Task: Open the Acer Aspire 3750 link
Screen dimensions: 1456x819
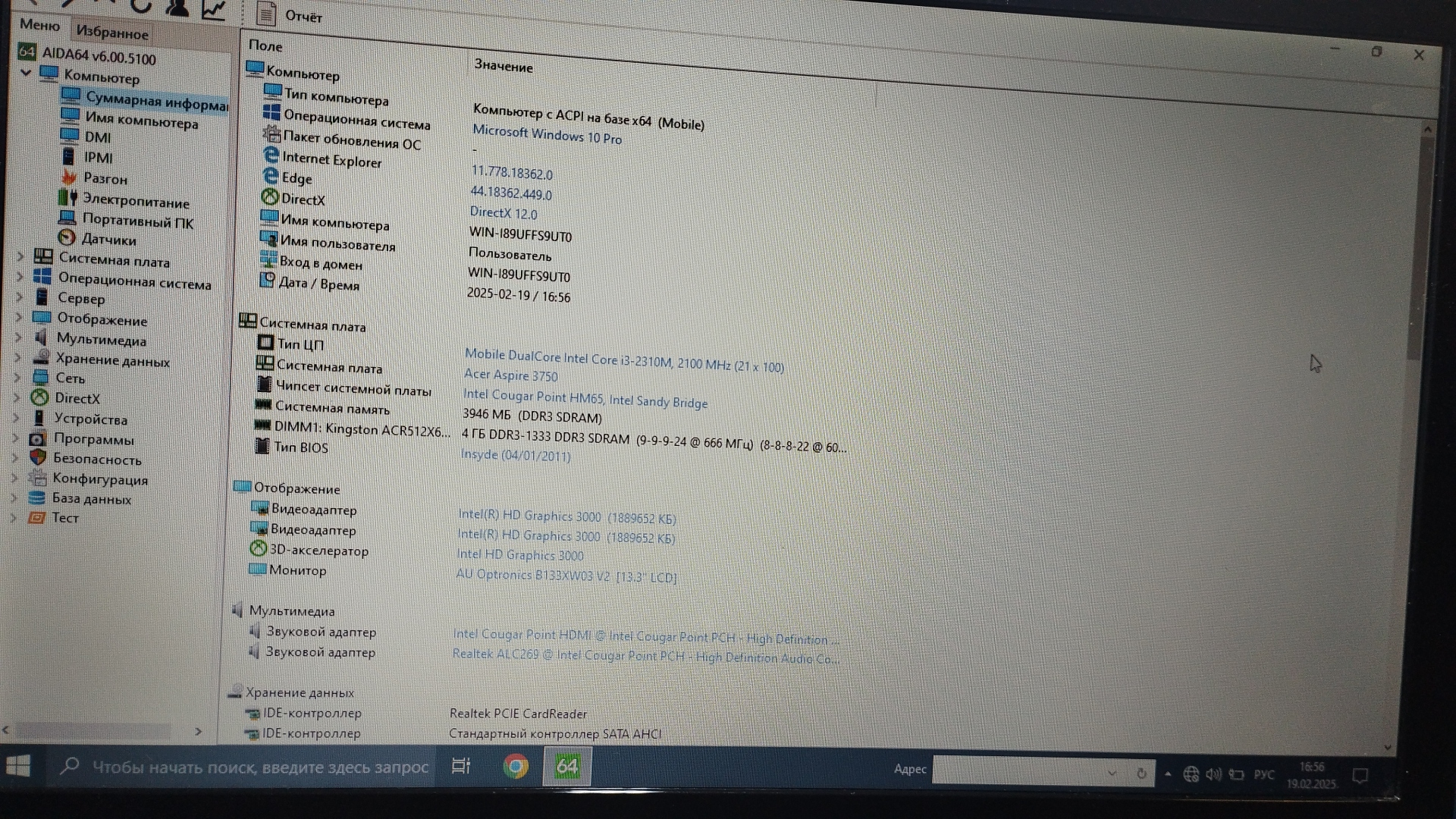Action: pyautogui.click(x=510, y=375)
